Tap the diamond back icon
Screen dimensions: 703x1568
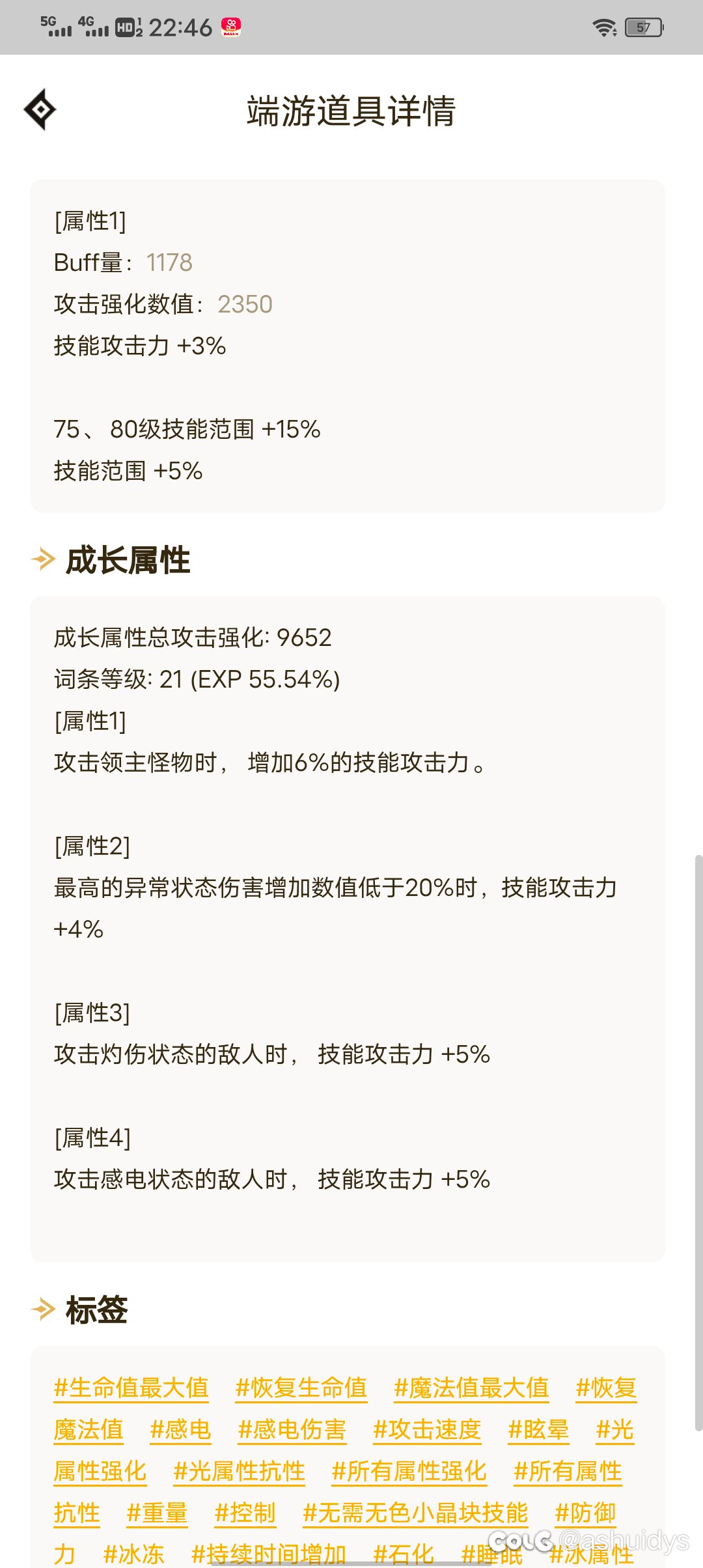(x=40, y=109)
